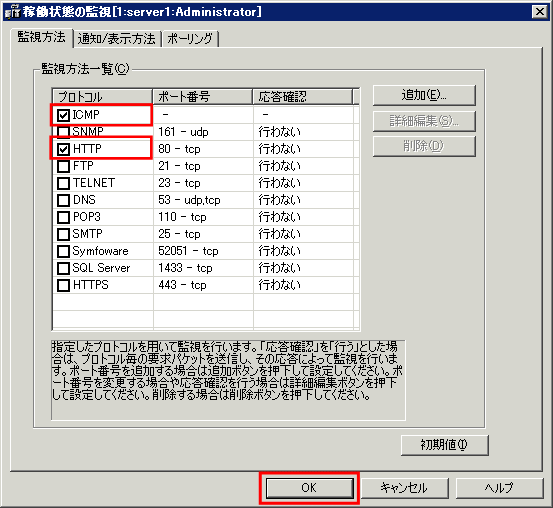Close the 稼働状態の監視 dialog
This screenshot has height=508, width=553.
pos(540,12)
